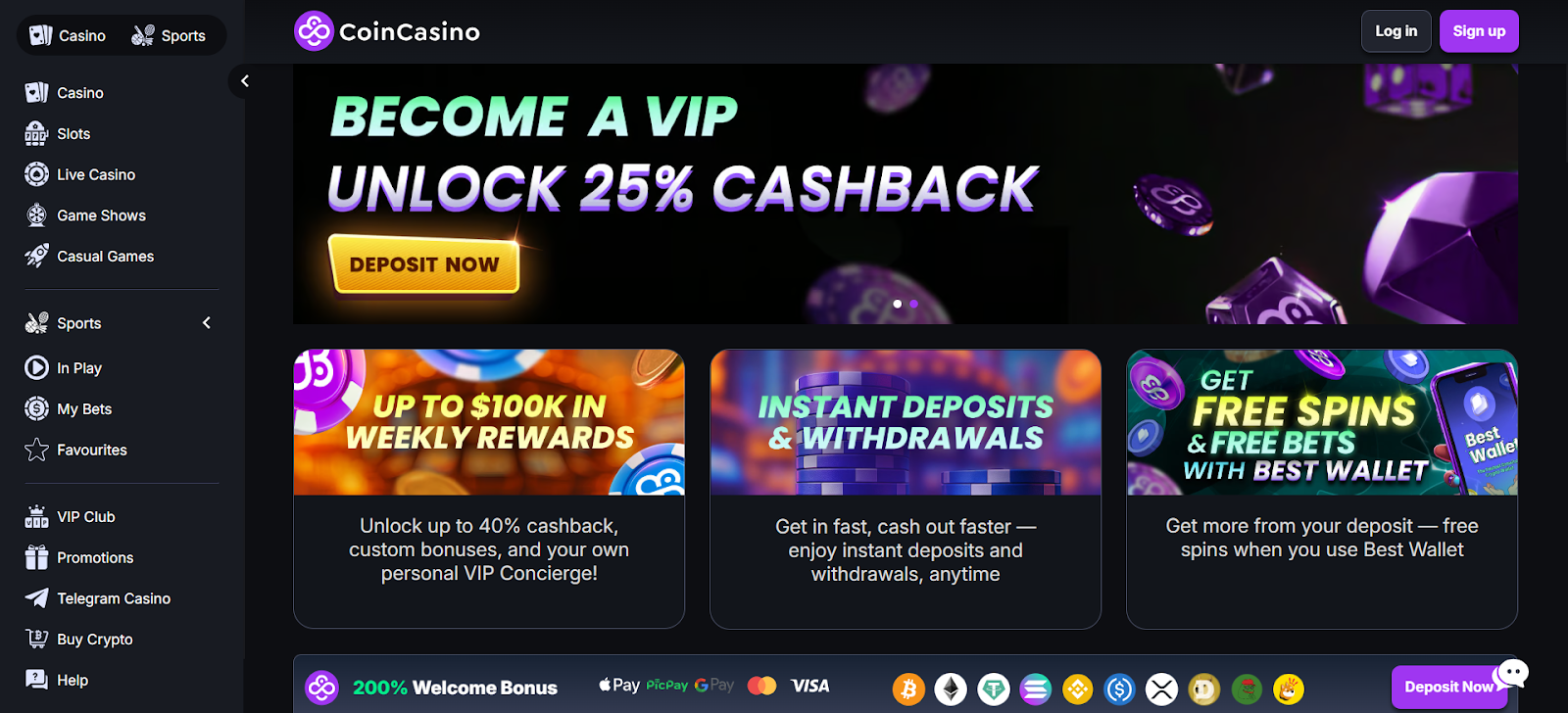The width and height of the screenshot is (1568, 713).
Task: Open the live chat bubble icon
Action: [x=1512, y=672]
